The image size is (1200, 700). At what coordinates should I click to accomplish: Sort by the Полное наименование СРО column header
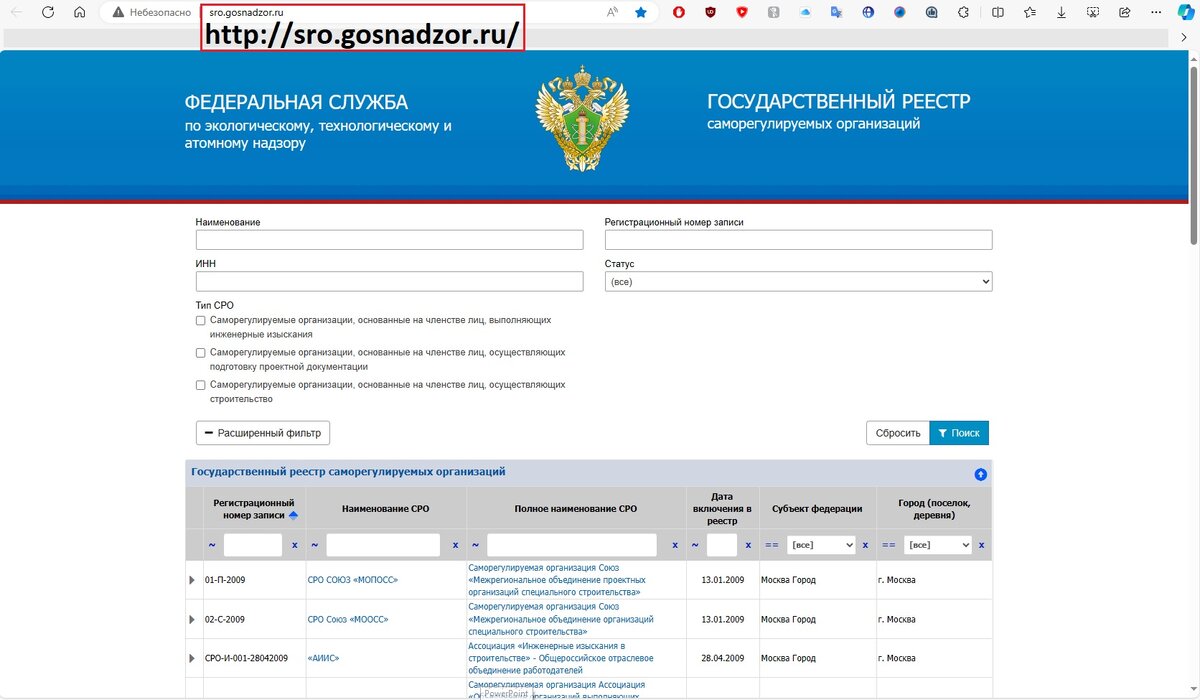(x=575, y=509)
